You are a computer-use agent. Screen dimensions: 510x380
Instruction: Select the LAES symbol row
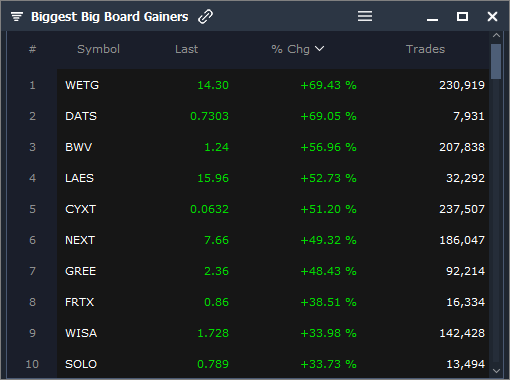[x=273, y=178]
